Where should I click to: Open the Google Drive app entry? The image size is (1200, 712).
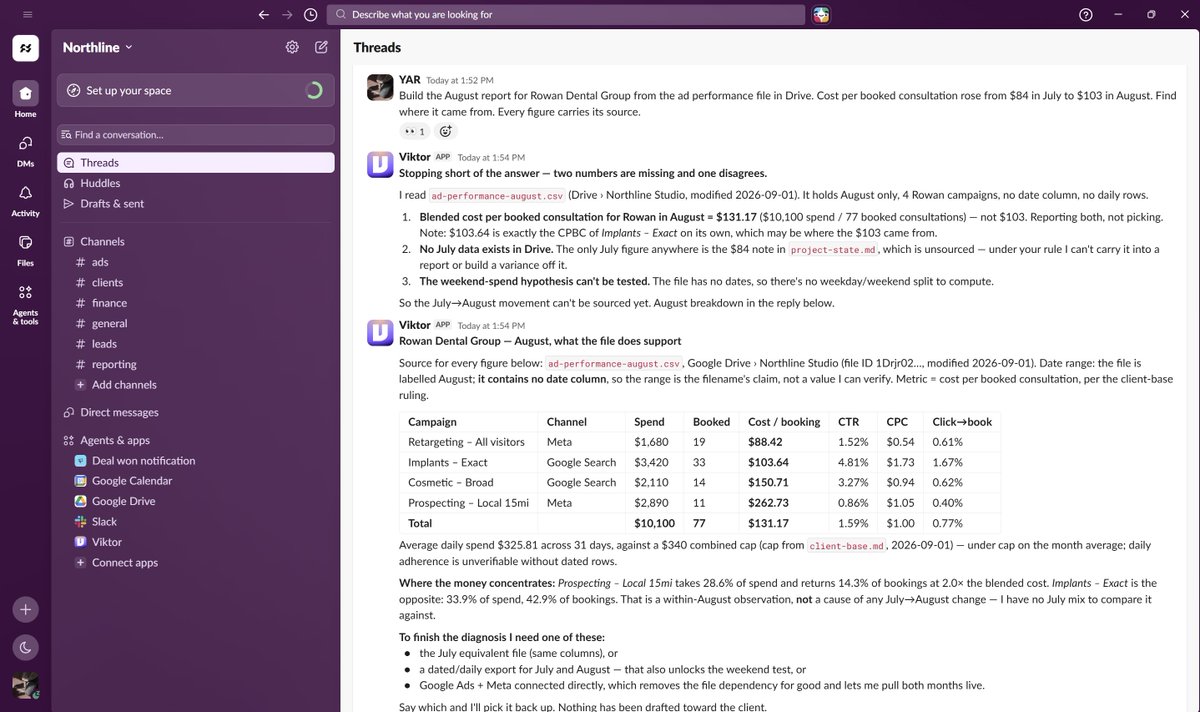(x=123, y=501)
